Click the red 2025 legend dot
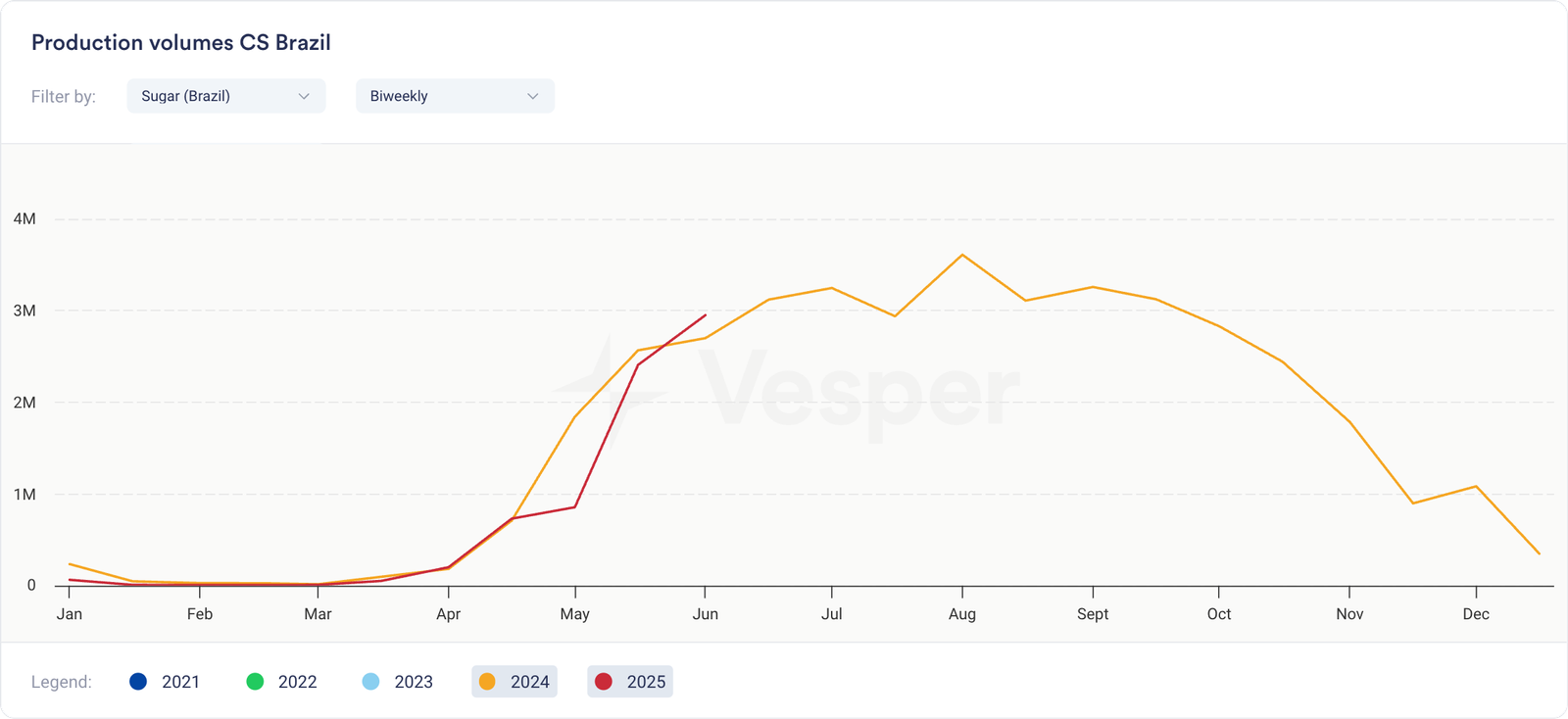The image size is (1568, 719). (x=604, y=682)
